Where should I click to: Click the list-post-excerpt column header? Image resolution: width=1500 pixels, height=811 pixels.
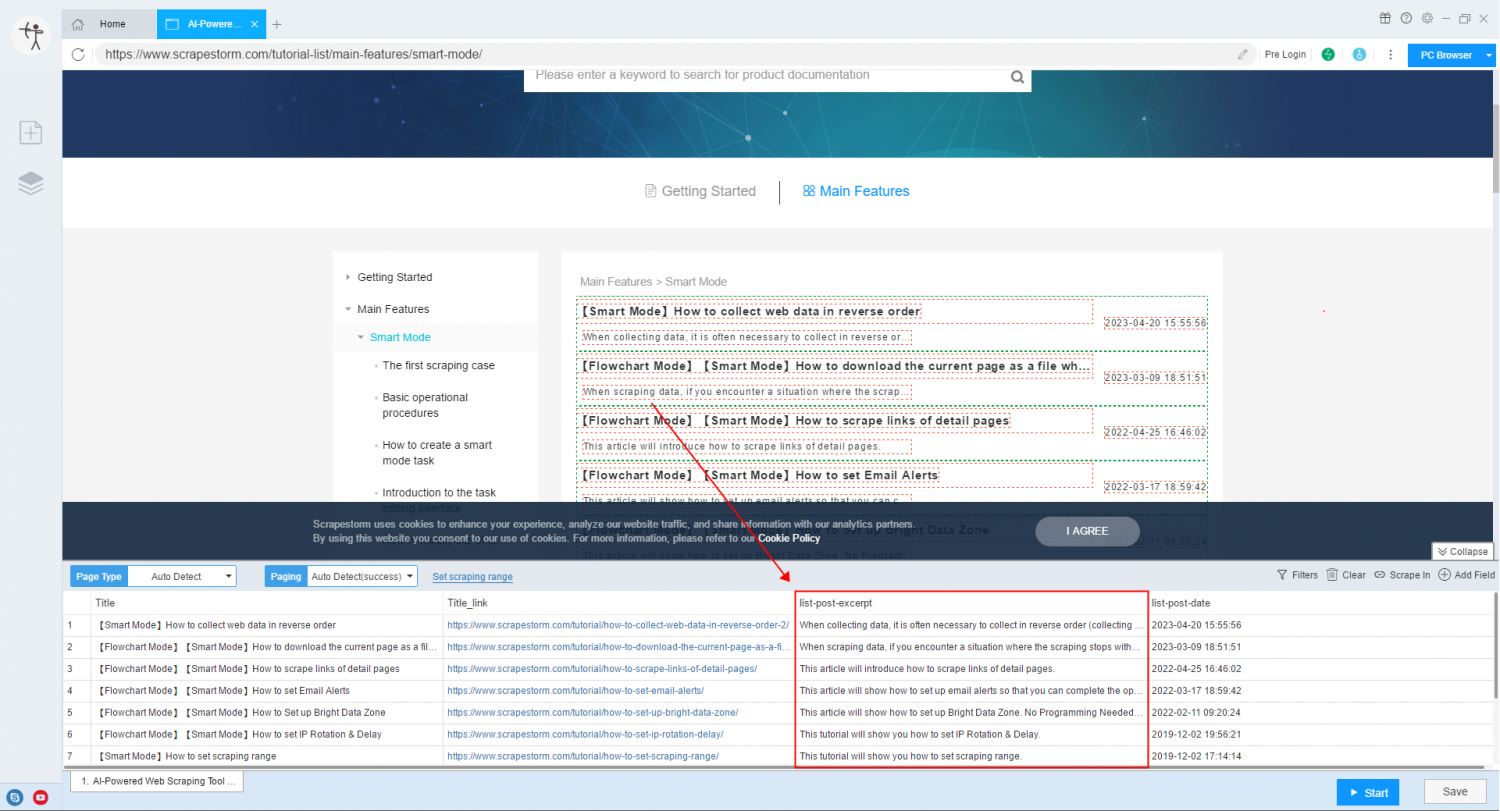[971, 603]
